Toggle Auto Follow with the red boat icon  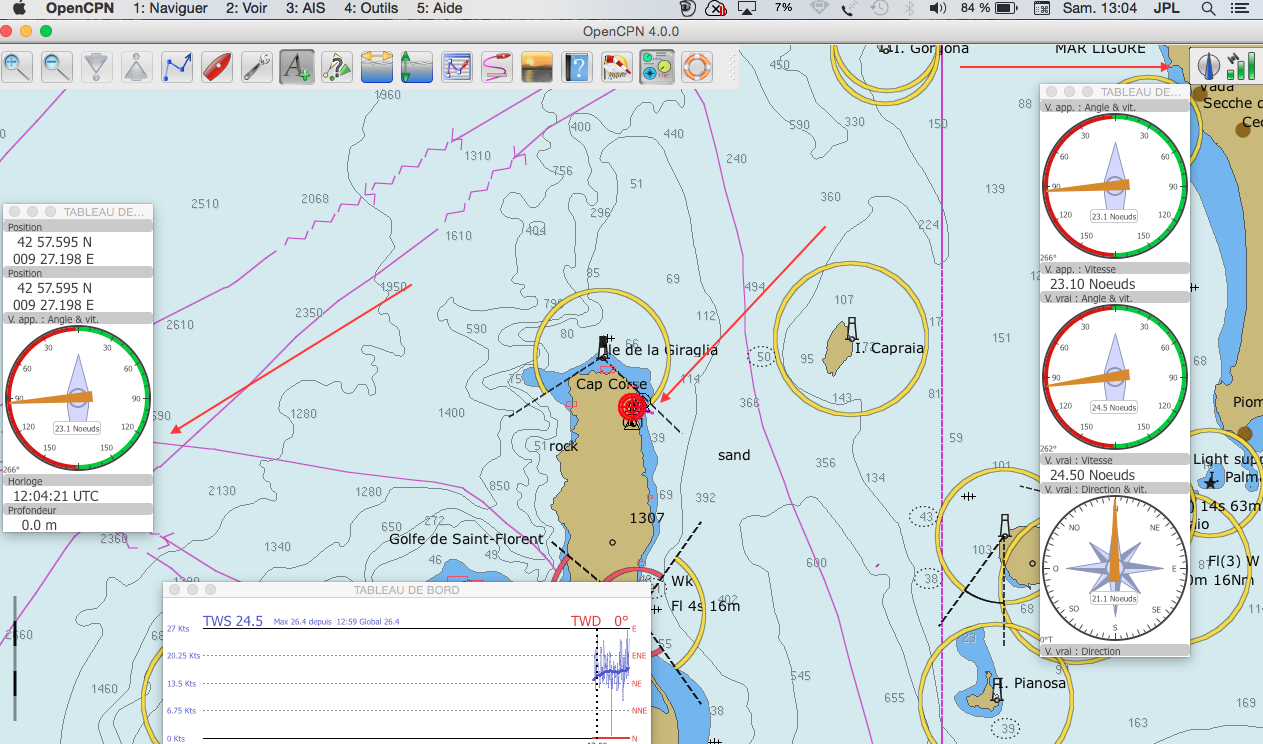click(x=217, y=67)
